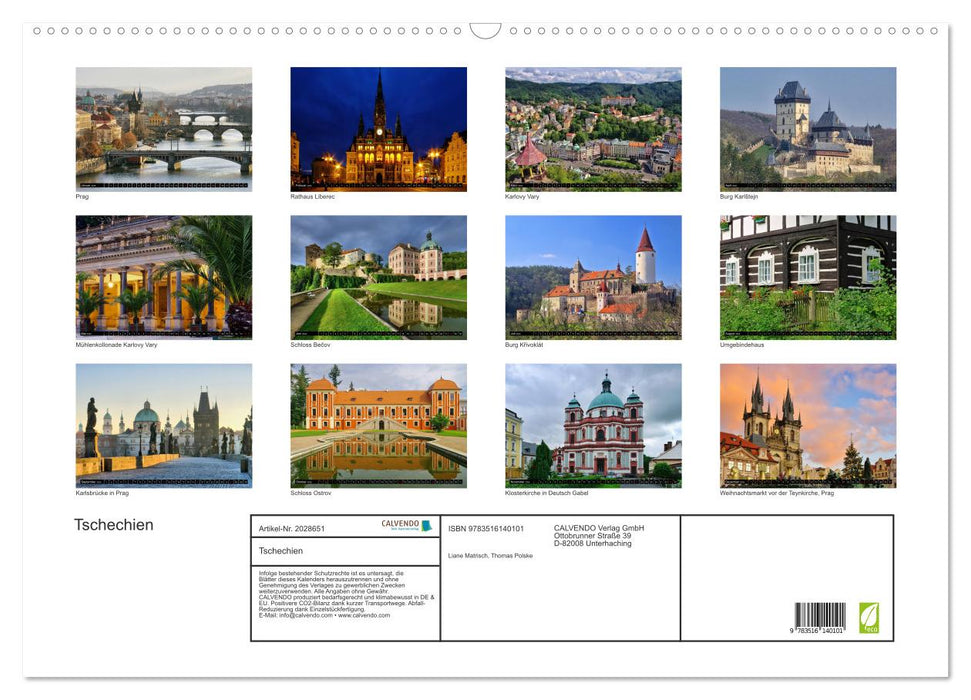The height and width of the screenshot is (700, 971).
Task: Click the Tschechien title heading
Action: pyautogui.click(x=112, y=524)
